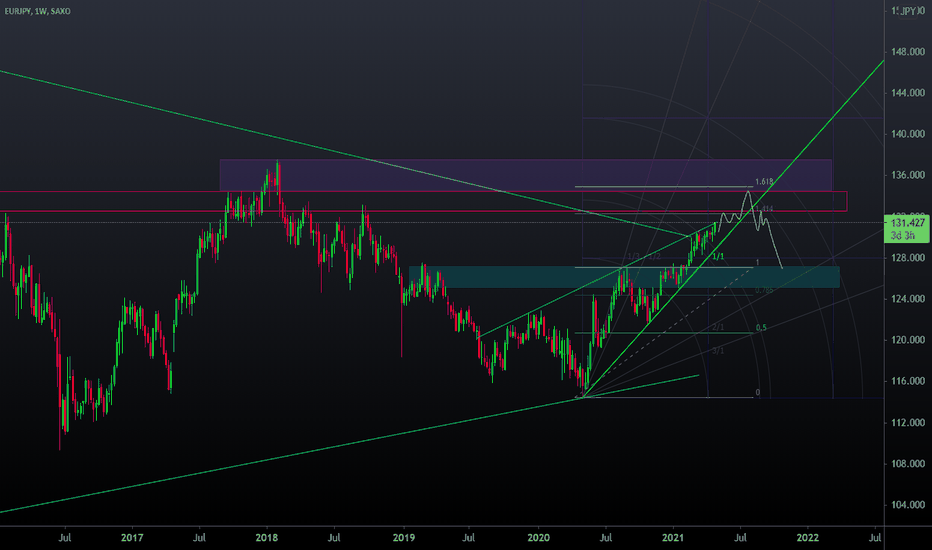Select the 0.5 Fibonacci level label
932x550 pixels.
click(x=761, y=328)
